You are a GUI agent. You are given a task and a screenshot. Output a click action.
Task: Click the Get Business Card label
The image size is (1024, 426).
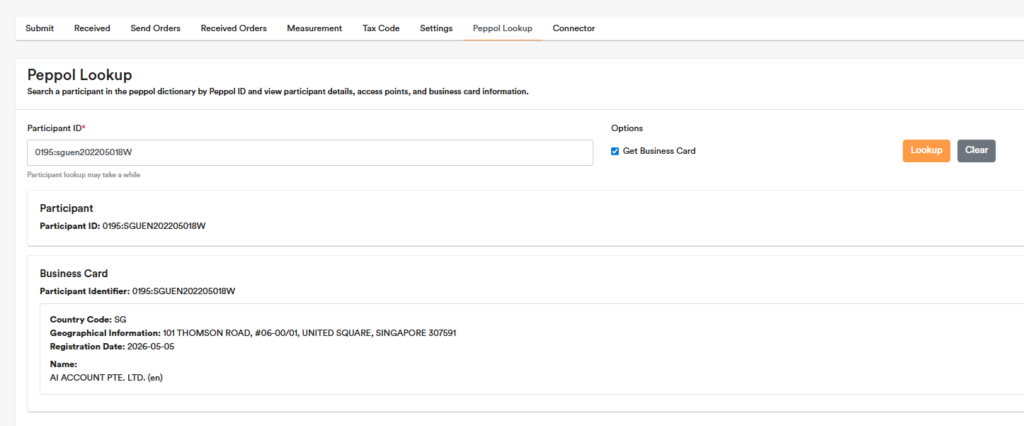(x=659, y=151)
